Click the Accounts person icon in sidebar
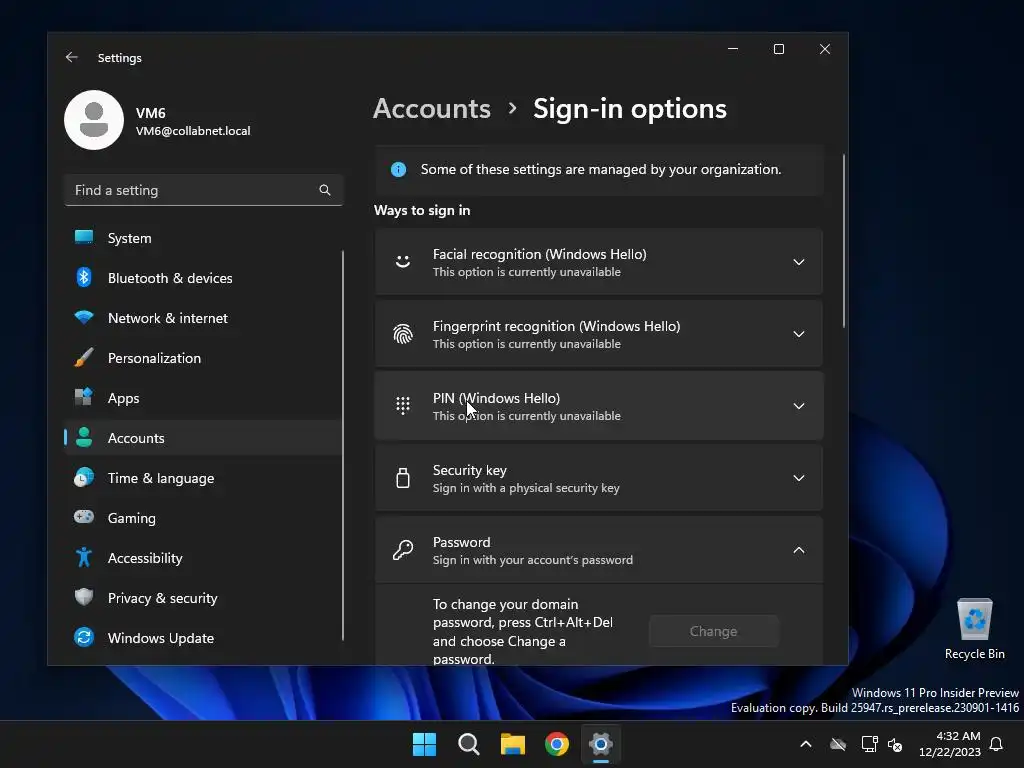1024x768 pixels. 84,438
